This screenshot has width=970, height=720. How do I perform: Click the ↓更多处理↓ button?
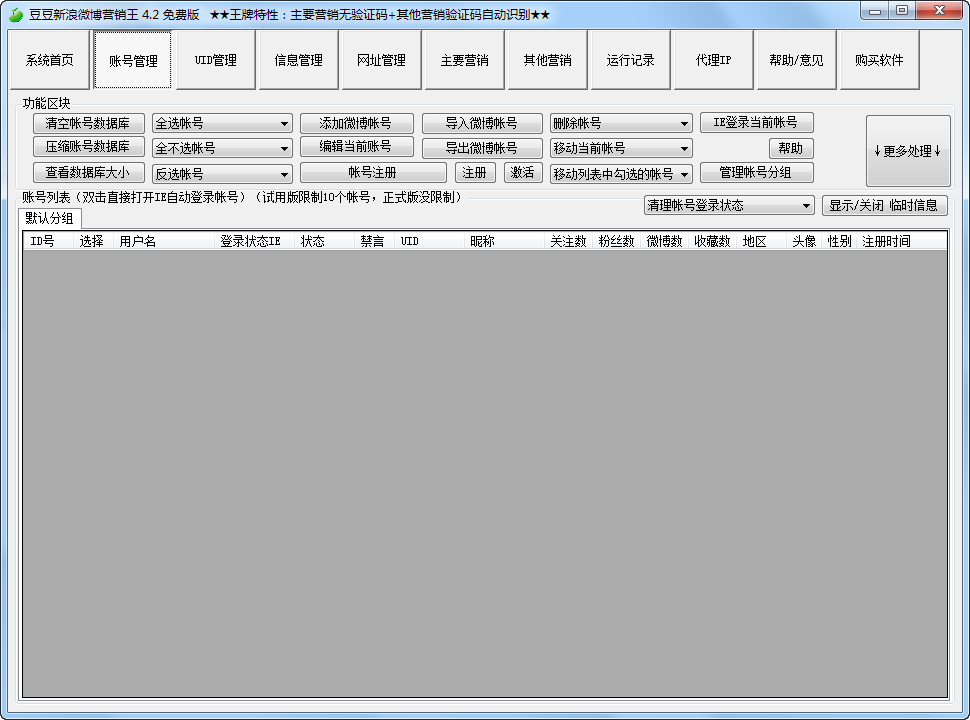click(908, 151)
